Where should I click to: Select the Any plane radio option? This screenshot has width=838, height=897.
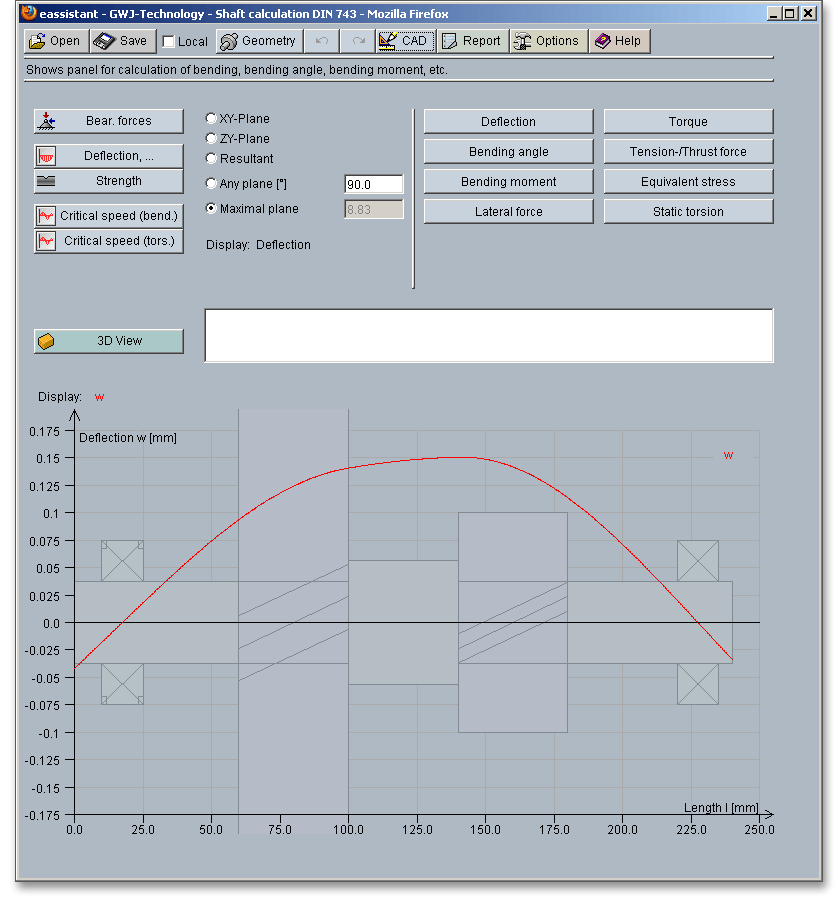[x=211, y=184]
